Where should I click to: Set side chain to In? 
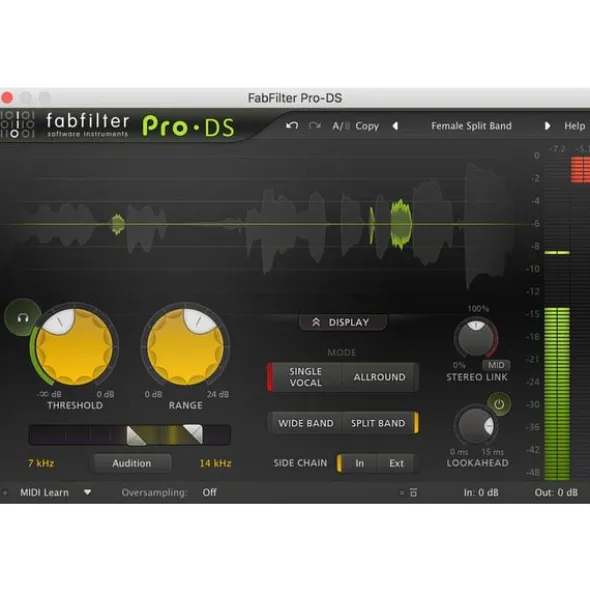tap(359, 463)
